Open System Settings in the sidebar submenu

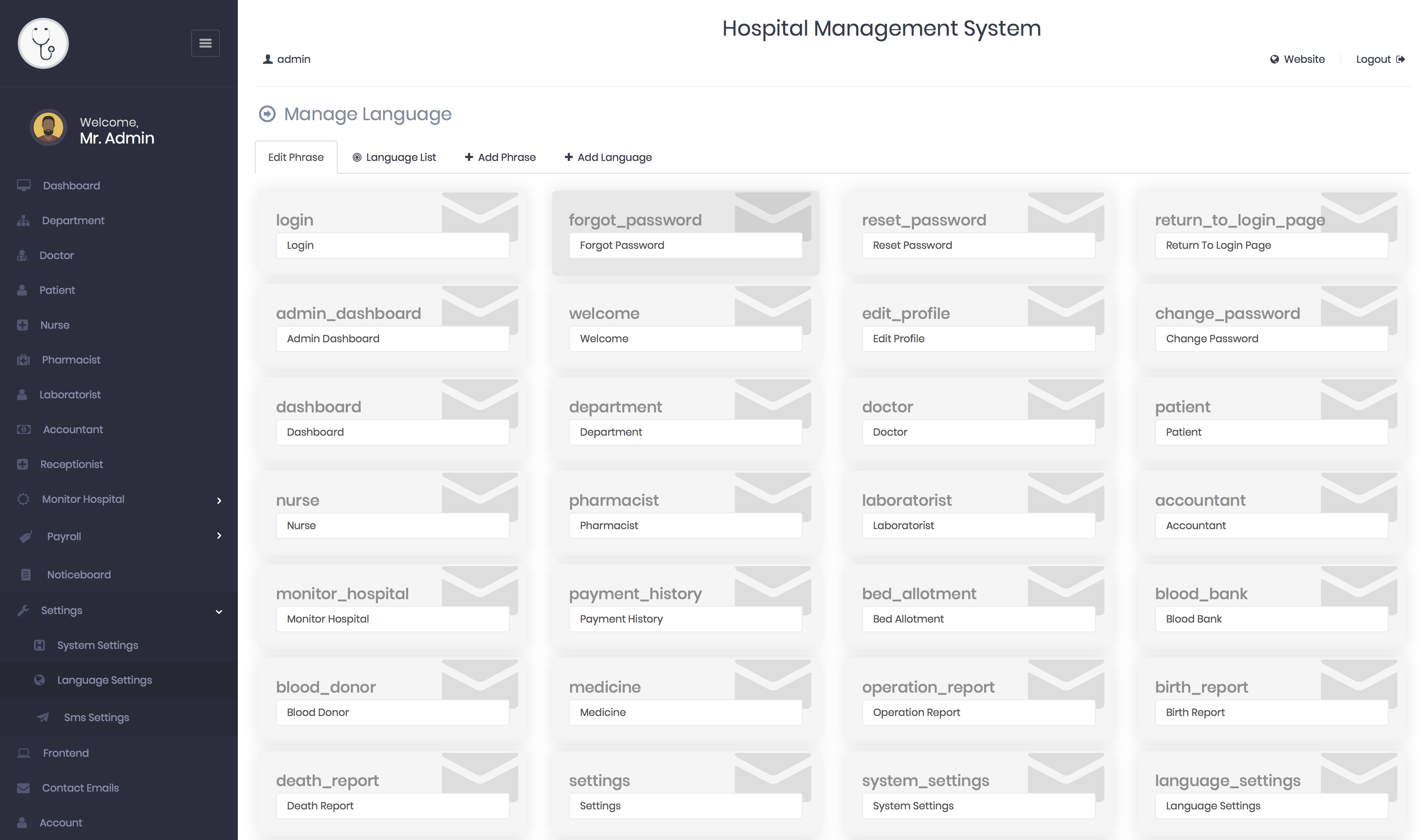point(97,645)
